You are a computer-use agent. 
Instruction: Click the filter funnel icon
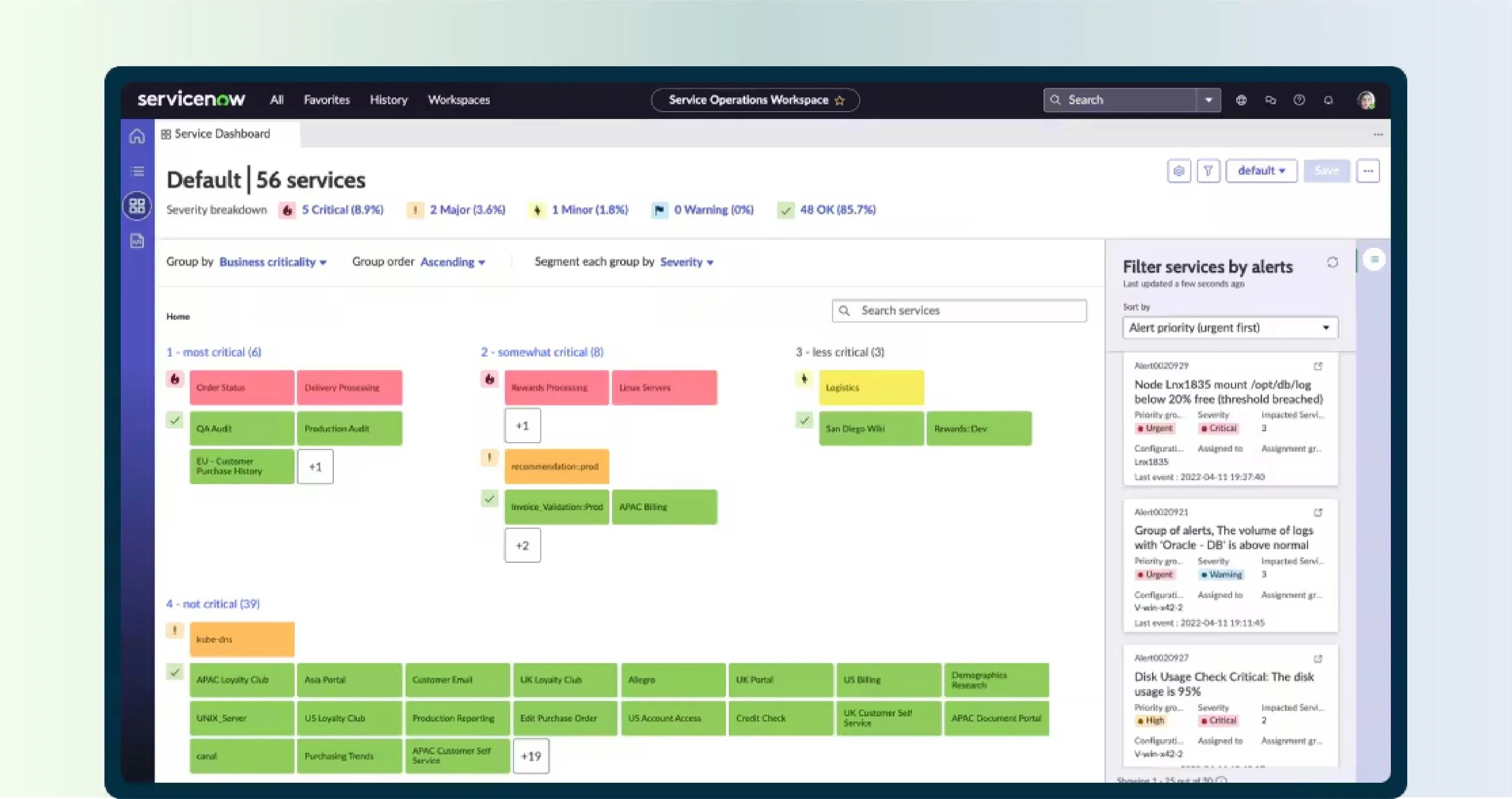coord(1208,171)
